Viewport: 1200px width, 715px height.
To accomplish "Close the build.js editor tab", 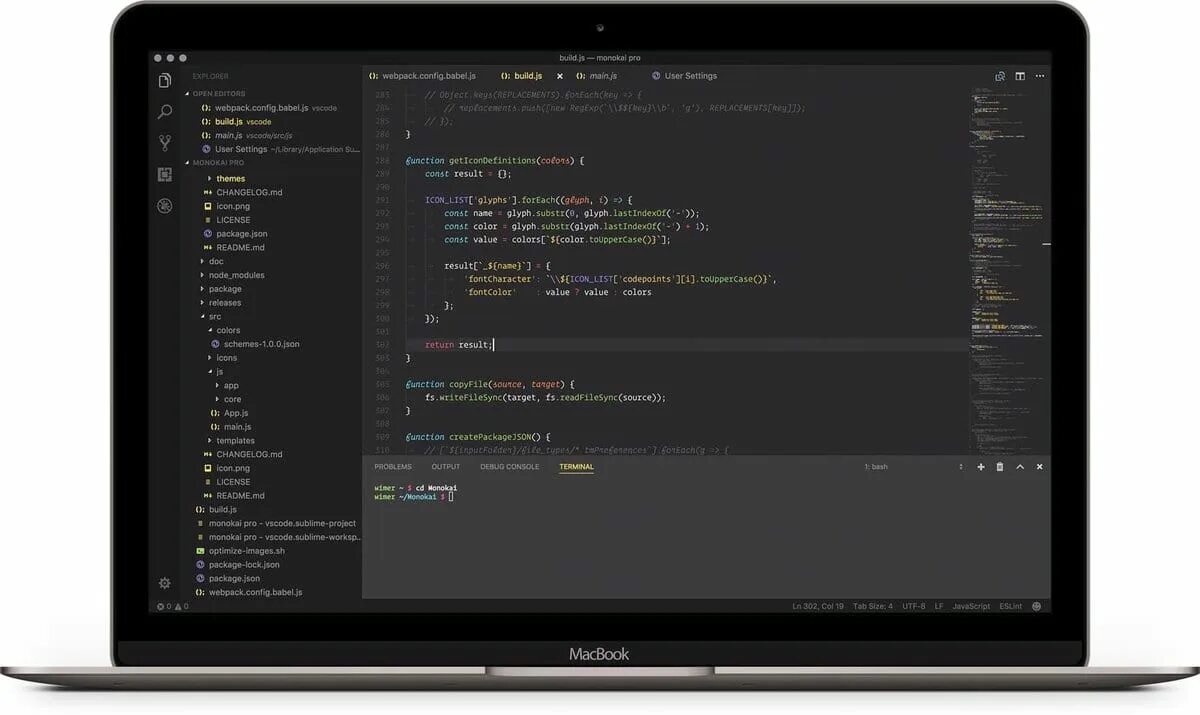I will point(560,76).
